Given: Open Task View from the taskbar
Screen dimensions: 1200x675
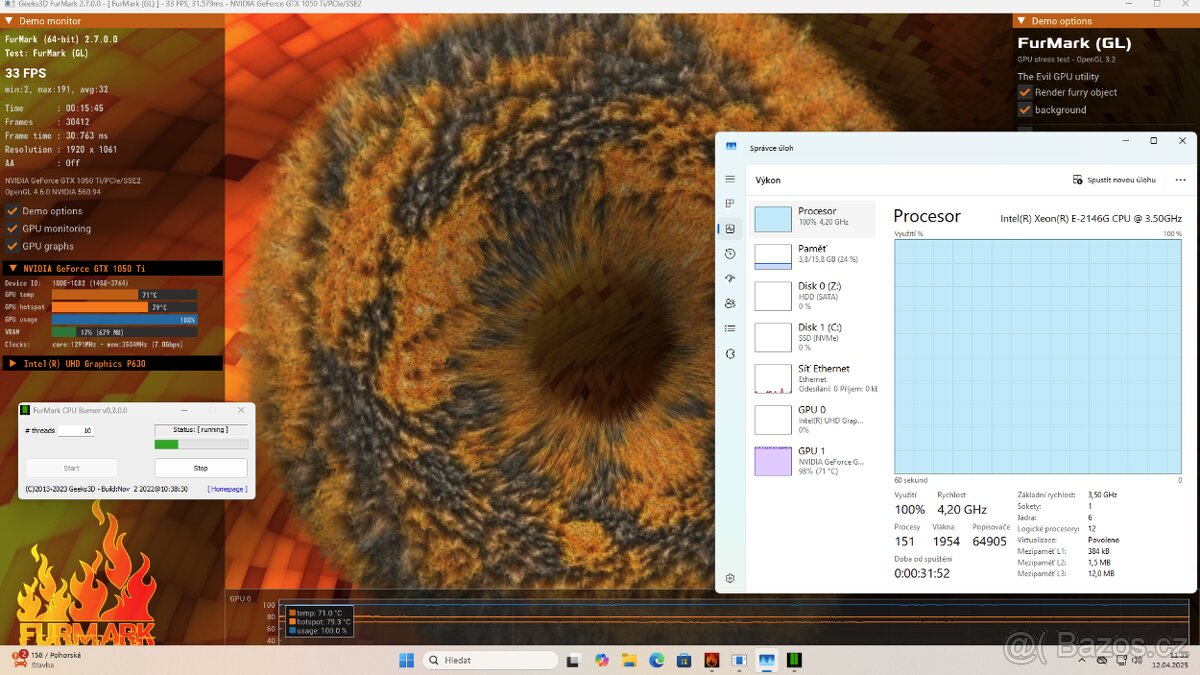Looking at the screenshot, I should (573, 660).
